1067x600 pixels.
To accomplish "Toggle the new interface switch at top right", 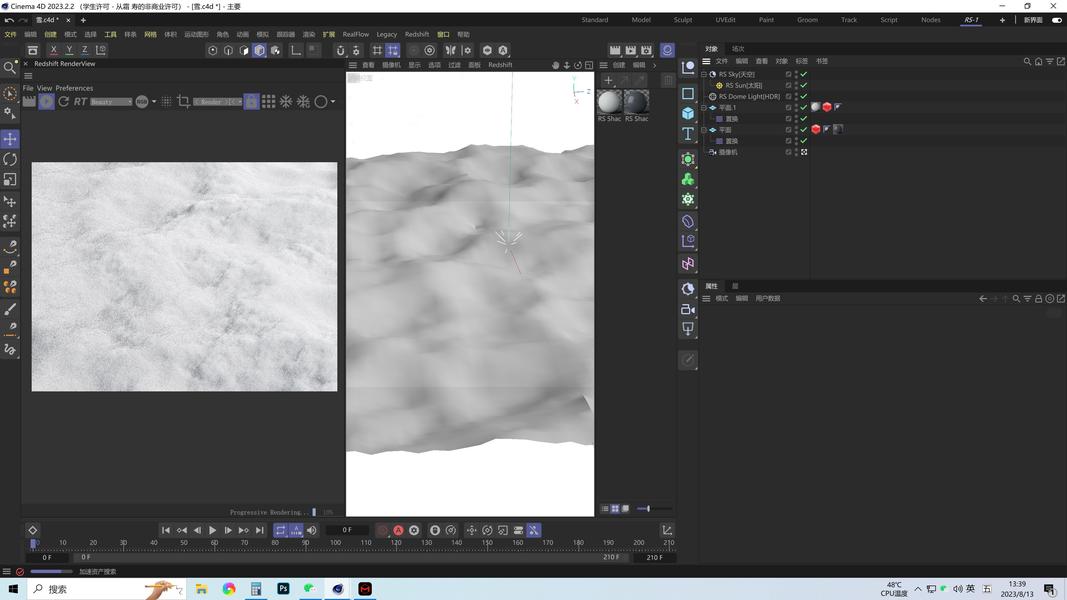I will [x=1057, y=20].
